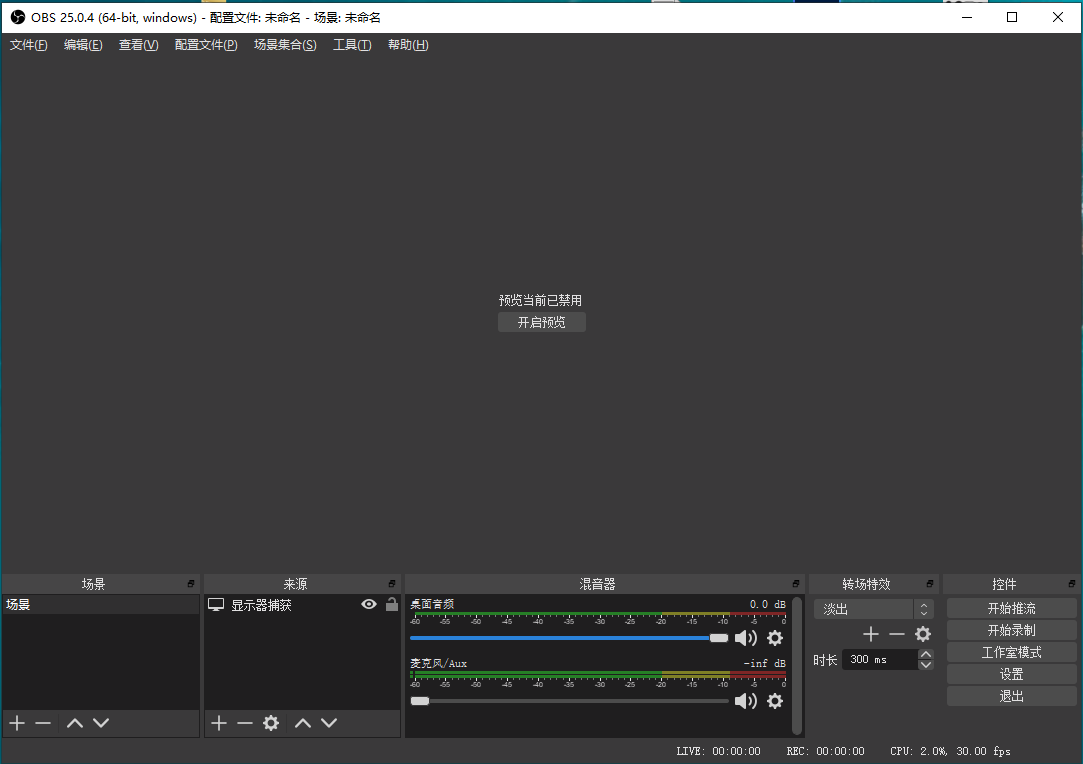Click the 预览当前已禁用 message
Image resolution: width=1083 pixels, height=764 pixels.
pyautogui.click(x=541, y=300)
